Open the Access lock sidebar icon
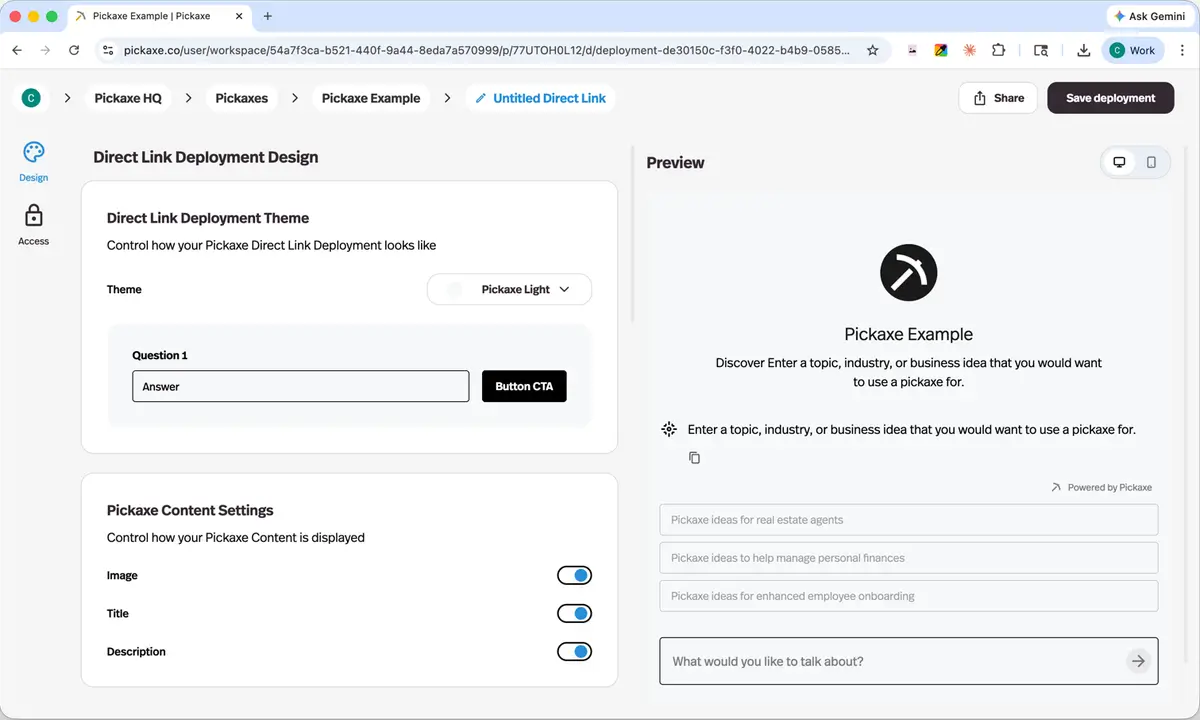This screenshot has height=720, width=1200. [33, 216]
